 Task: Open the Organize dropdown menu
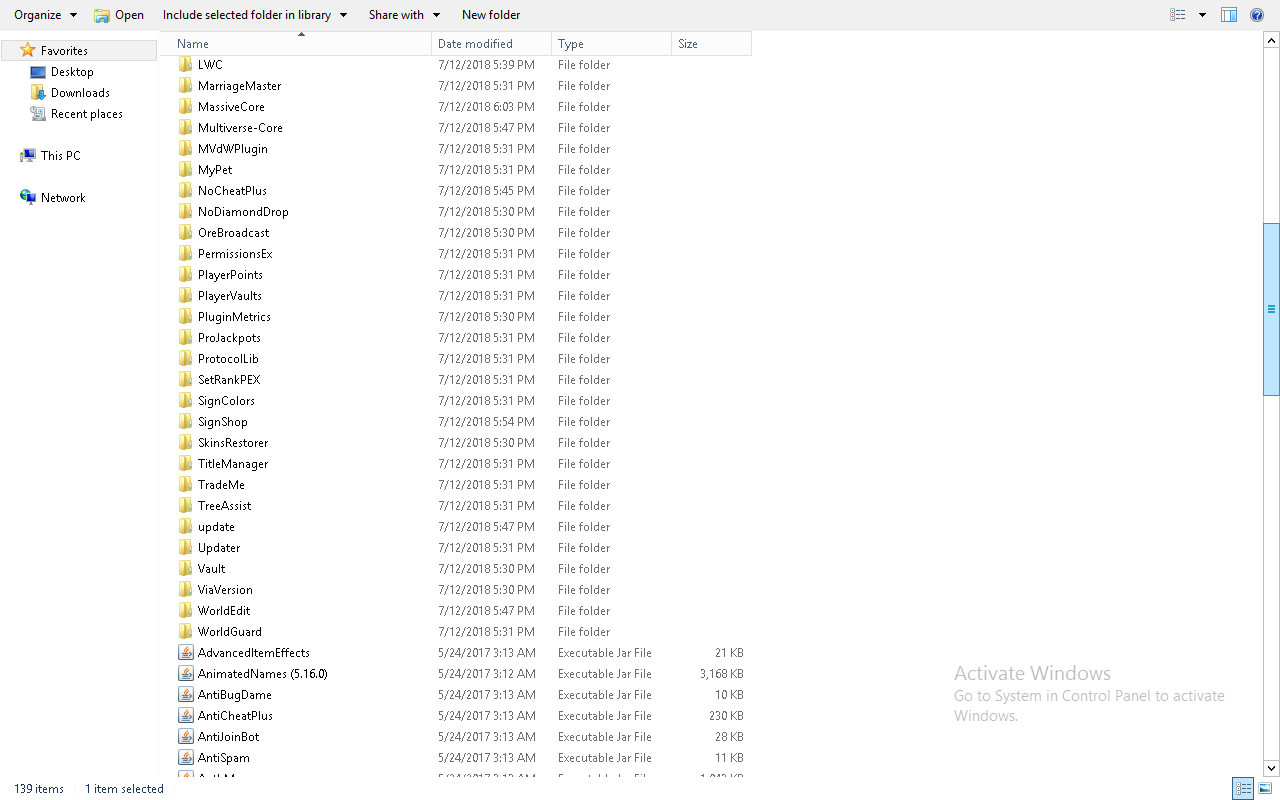[x=45, y=15]
